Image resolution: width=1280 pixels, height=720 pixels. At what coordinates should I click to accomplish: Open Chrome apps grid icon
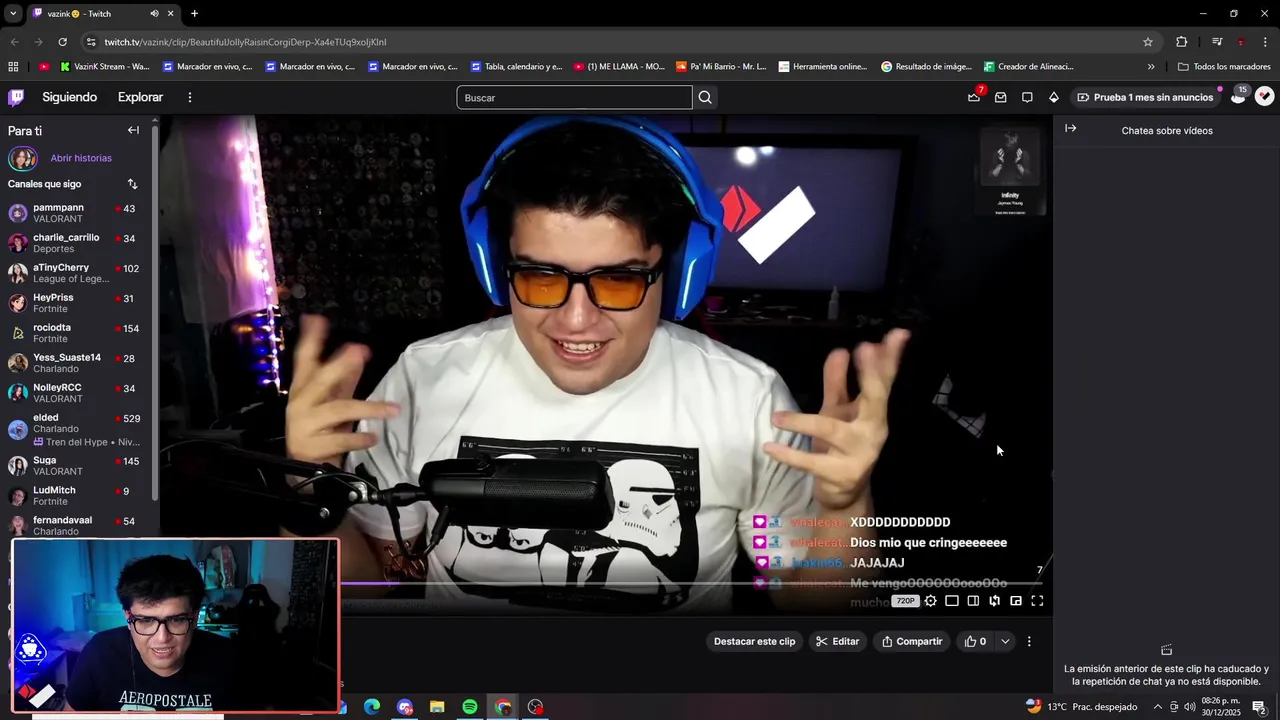coord(13,67)
